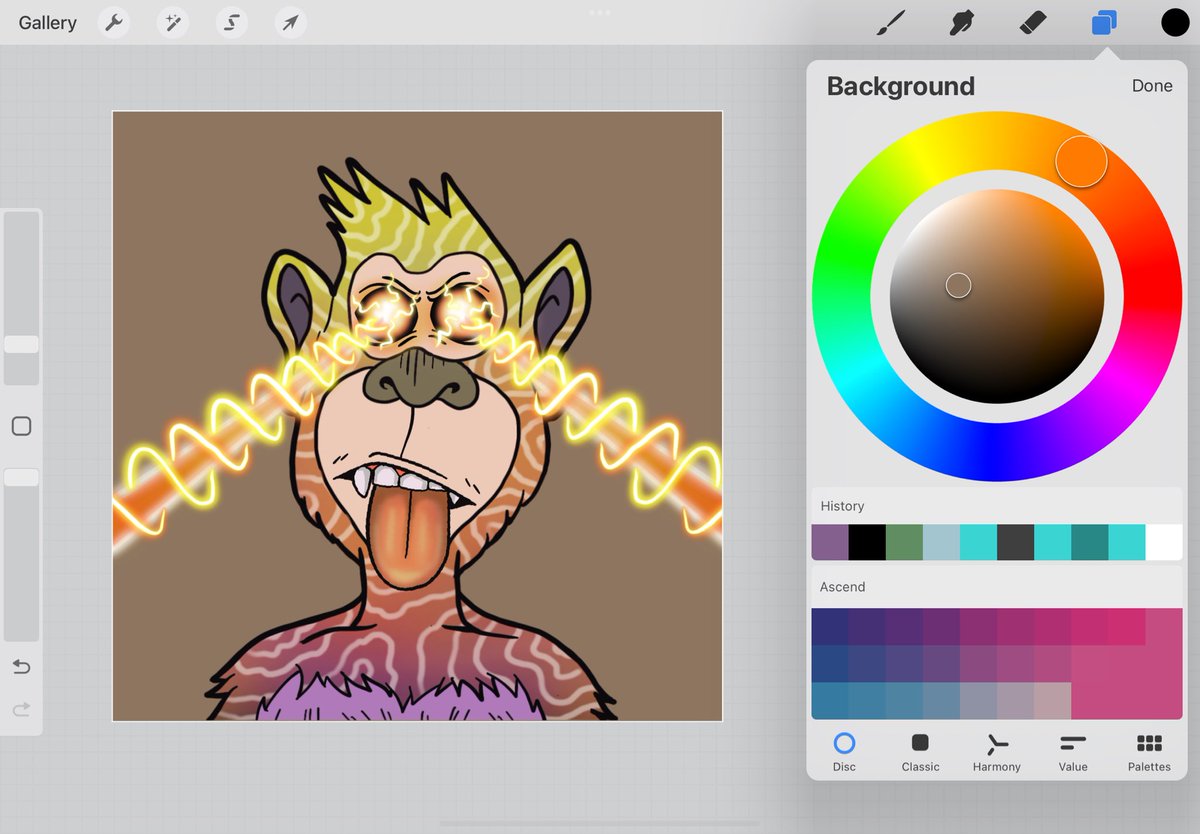Tap the Undo arrow in the sidebar
Screen dimensions: 1200x834
coord(21,667)
